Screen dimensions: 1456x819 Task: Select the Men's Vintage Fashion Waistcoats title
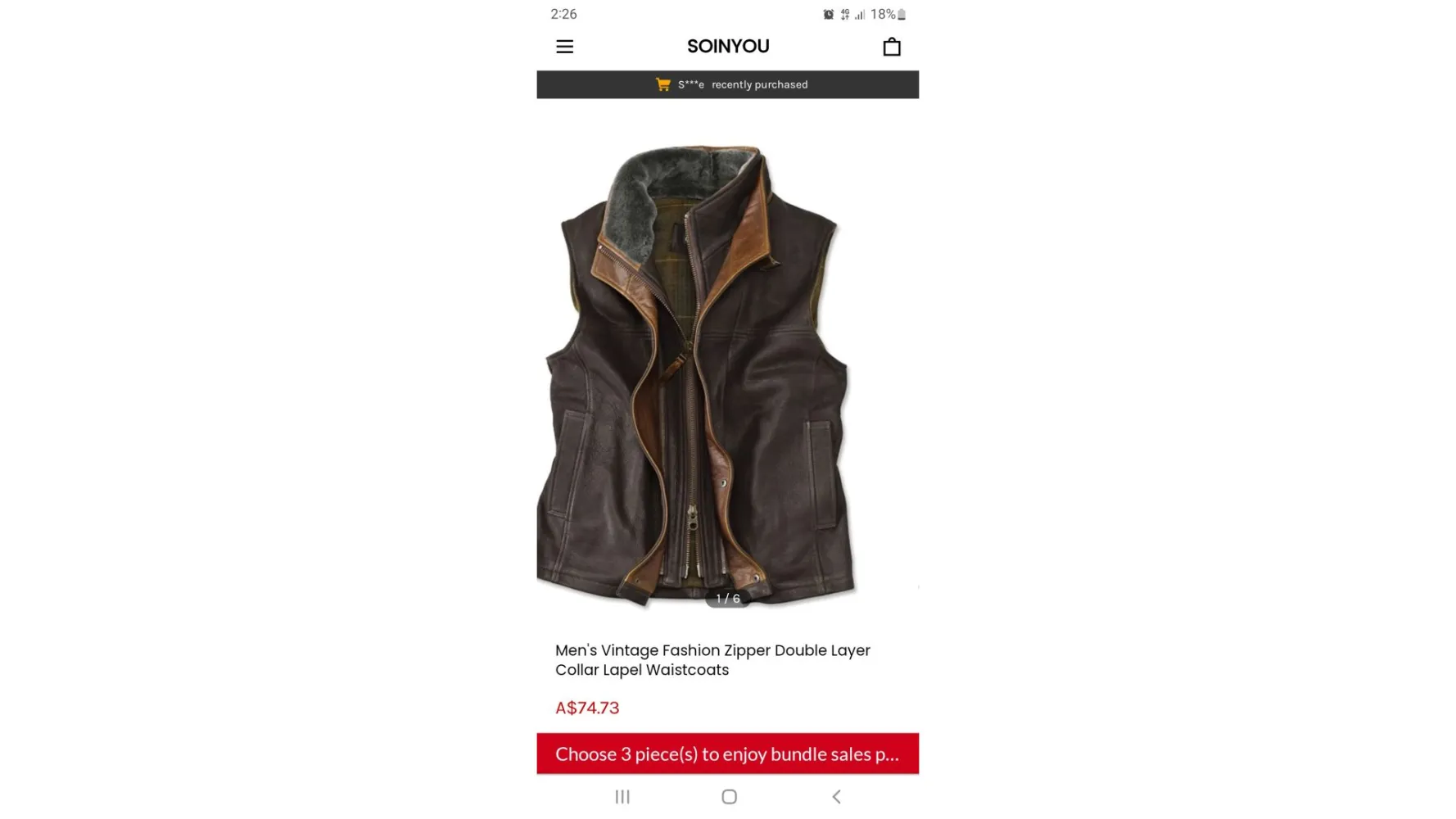(x=712, y=660)
